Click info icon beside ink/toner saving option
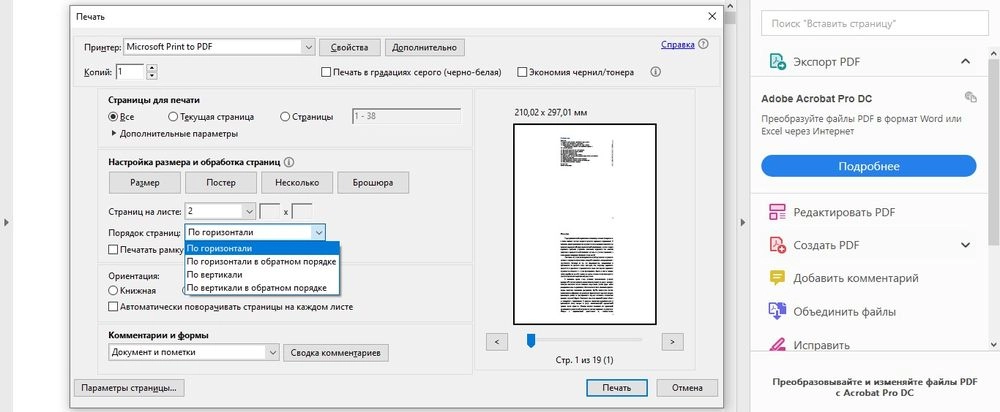 (x=655, y=72)
